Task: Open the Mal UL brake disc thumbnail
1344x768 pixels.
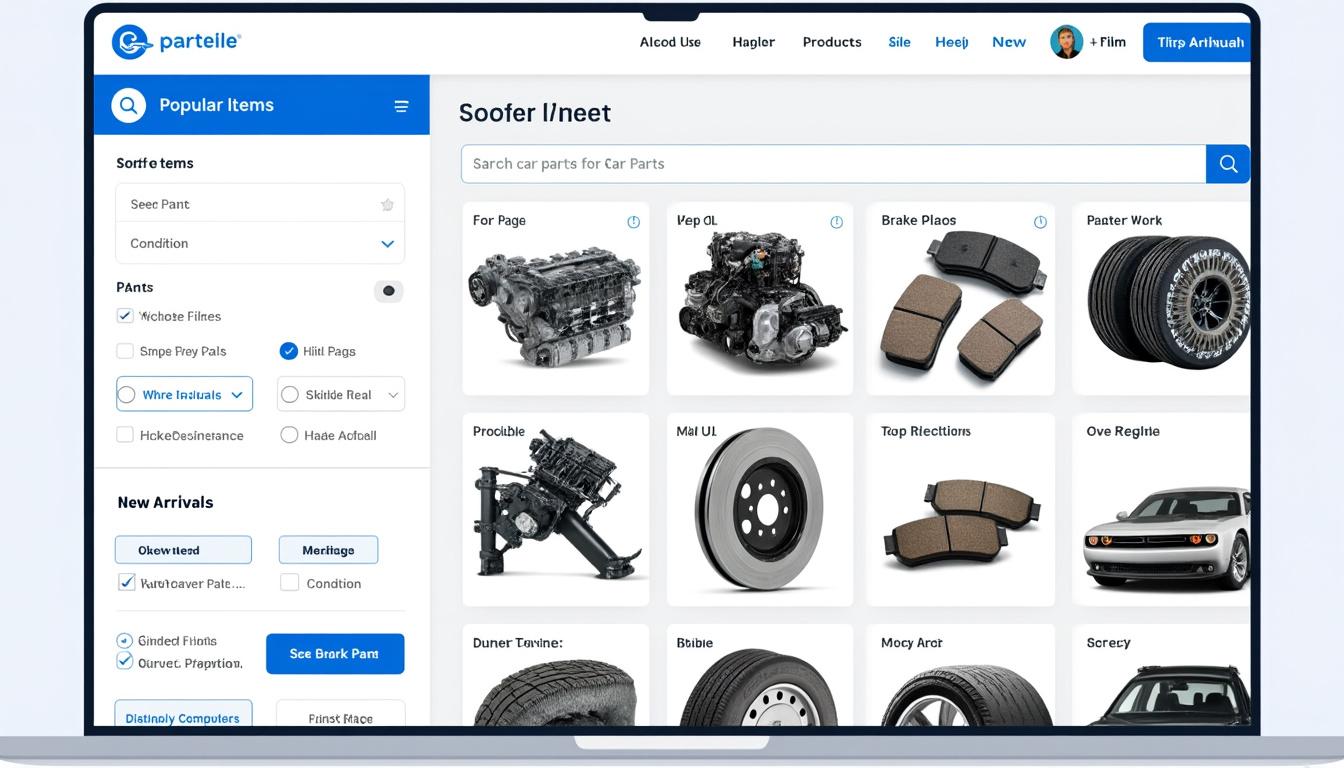Action: click(x=758, y=510)
